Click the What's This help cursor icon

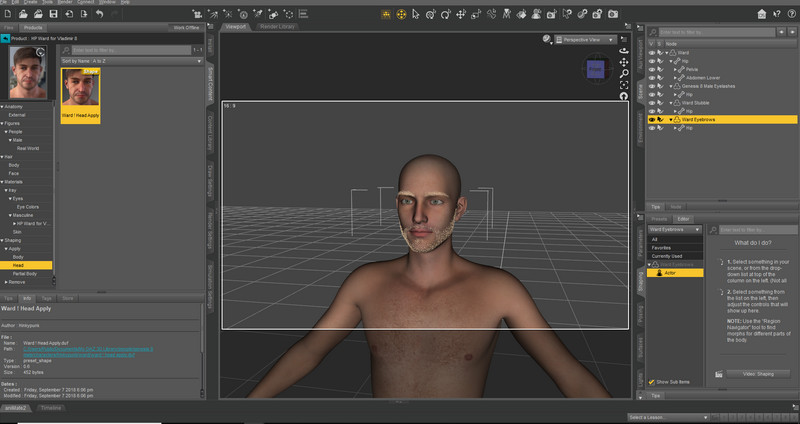777,14
